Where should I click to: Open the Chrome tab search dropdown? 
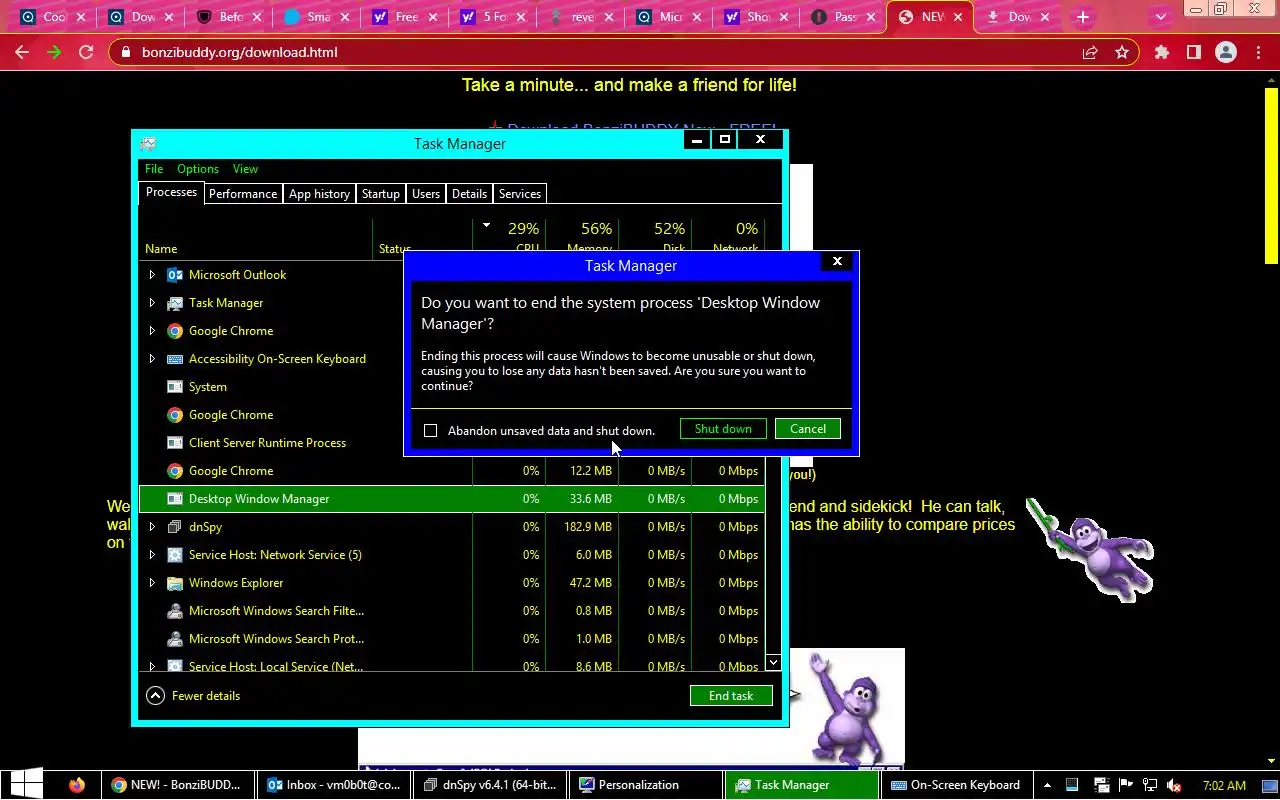pos(1161,17)
